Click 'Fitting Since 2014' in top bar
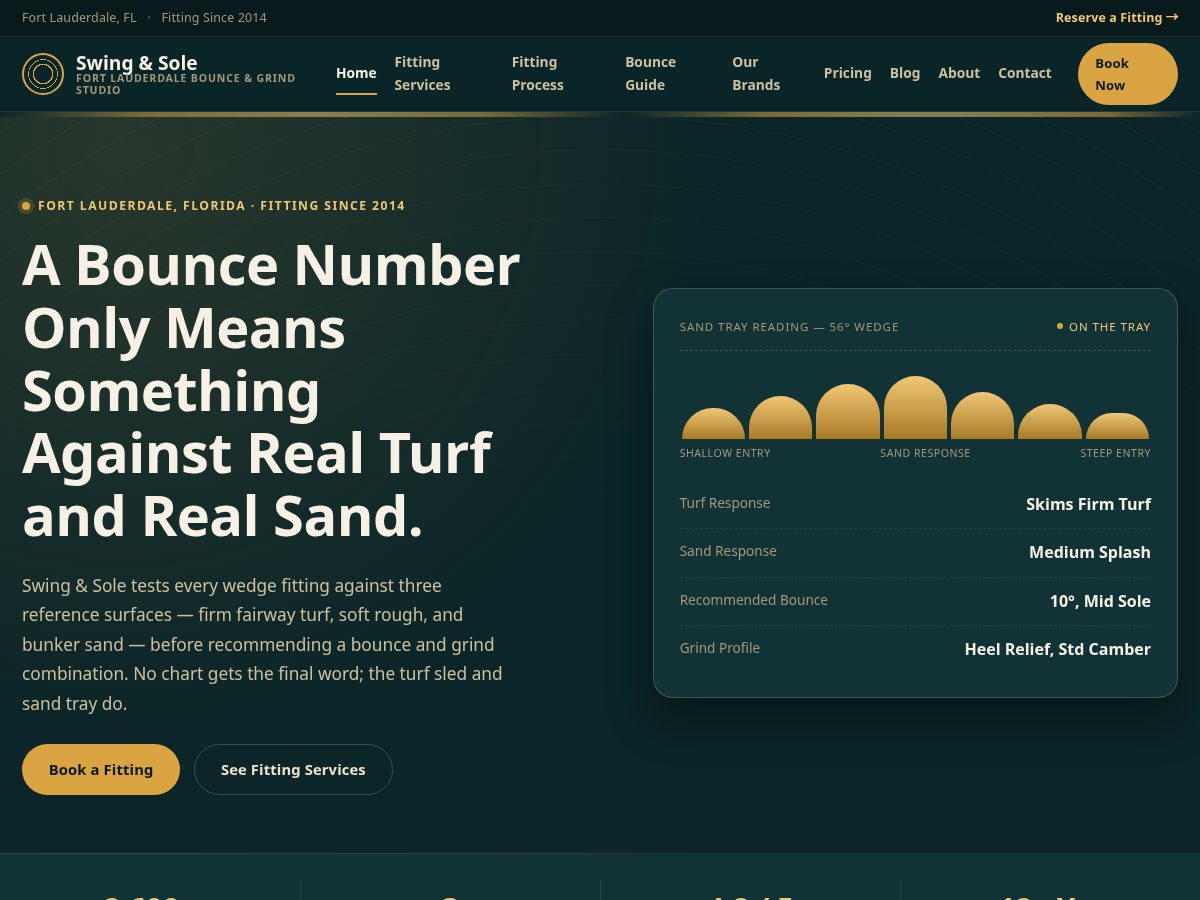 click(x=214, y=17)
